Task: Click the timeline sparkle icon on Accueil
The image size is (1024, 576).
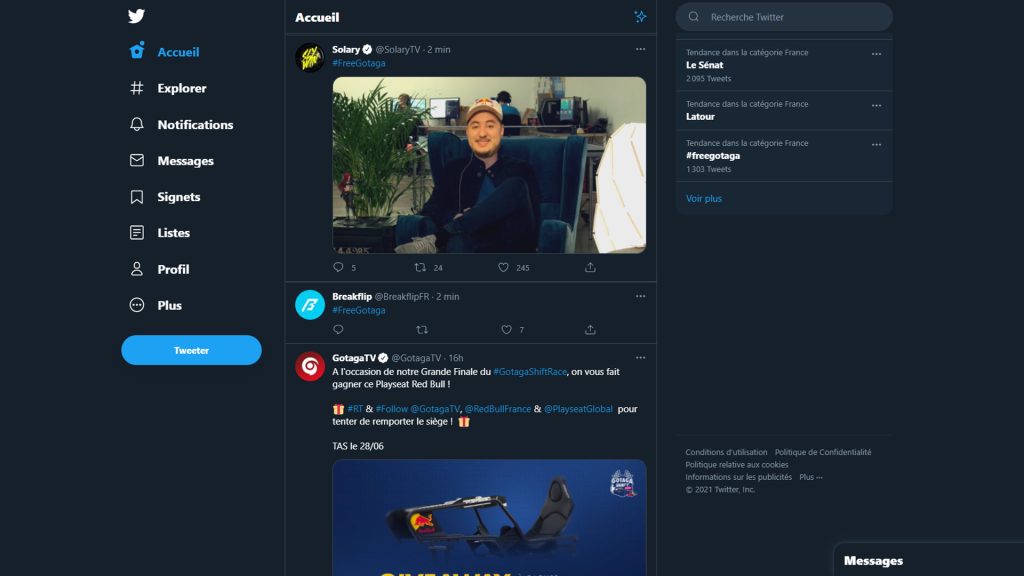Action: click(x=638, y=17)
